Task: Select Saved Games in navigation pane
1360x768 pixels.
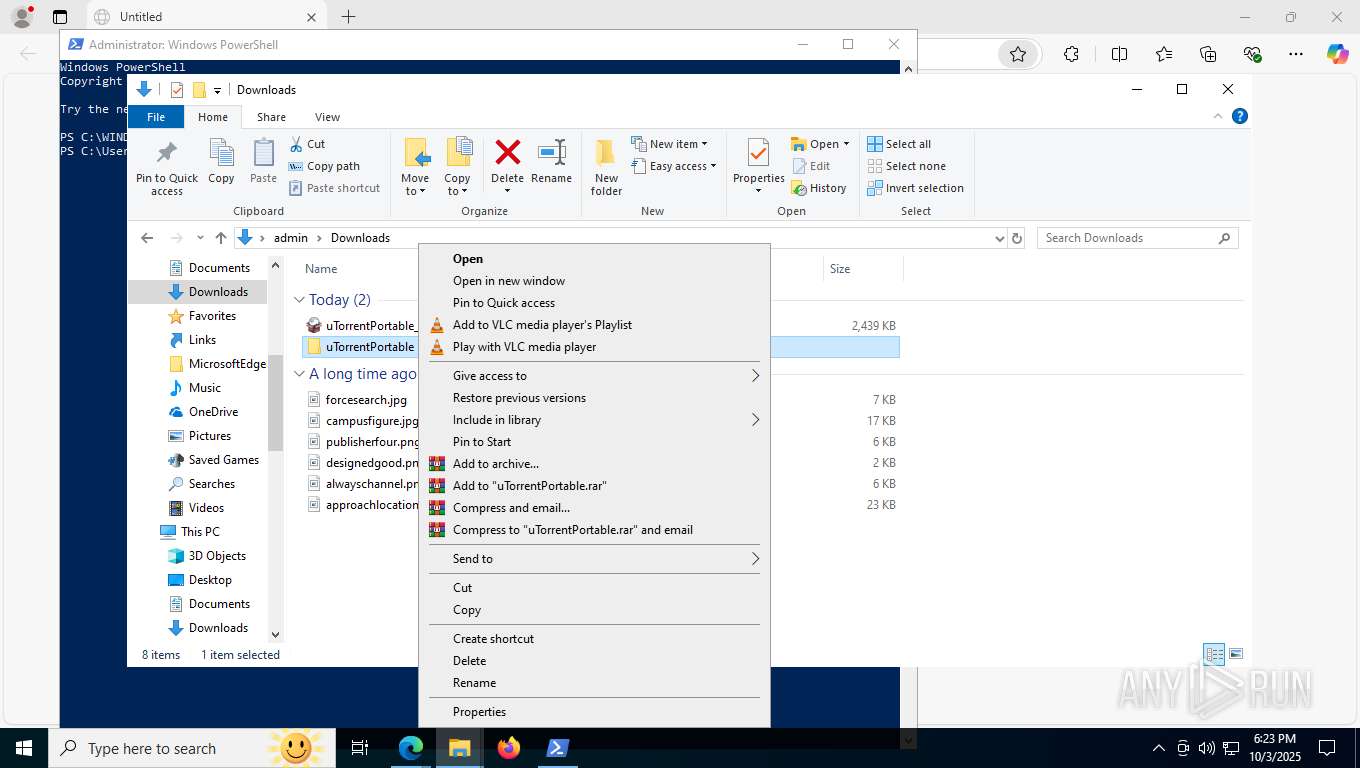Action: coord(223,460)
